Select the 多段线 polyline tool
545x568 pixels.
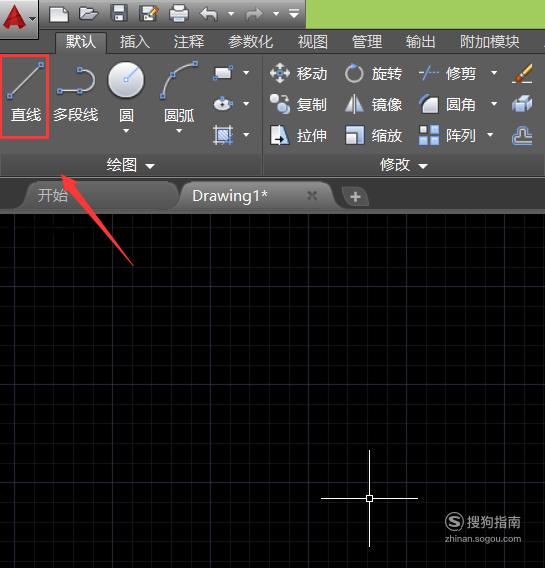76,95
